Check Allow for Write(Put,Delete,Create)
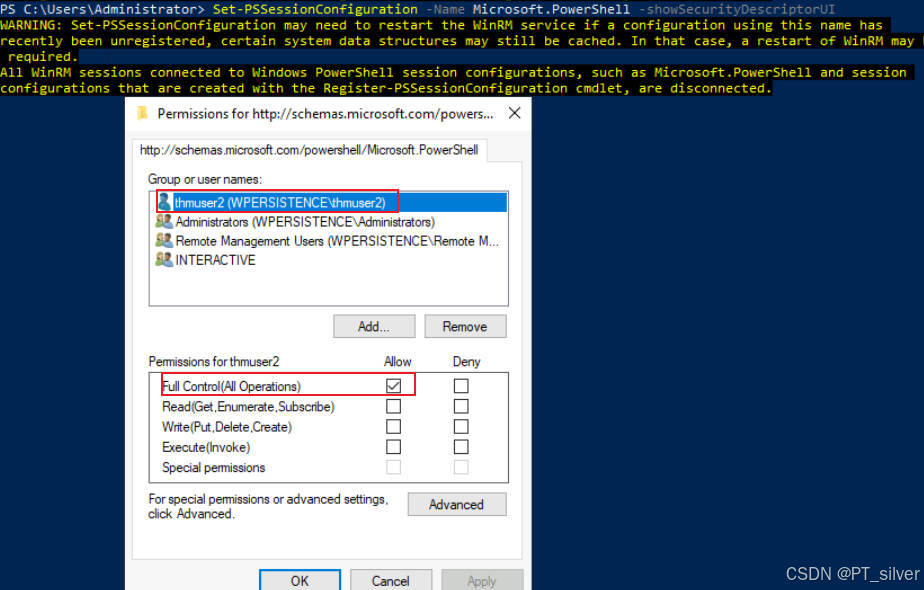The height and width of the screenshot is (590, 924). [x=393, y=427]
